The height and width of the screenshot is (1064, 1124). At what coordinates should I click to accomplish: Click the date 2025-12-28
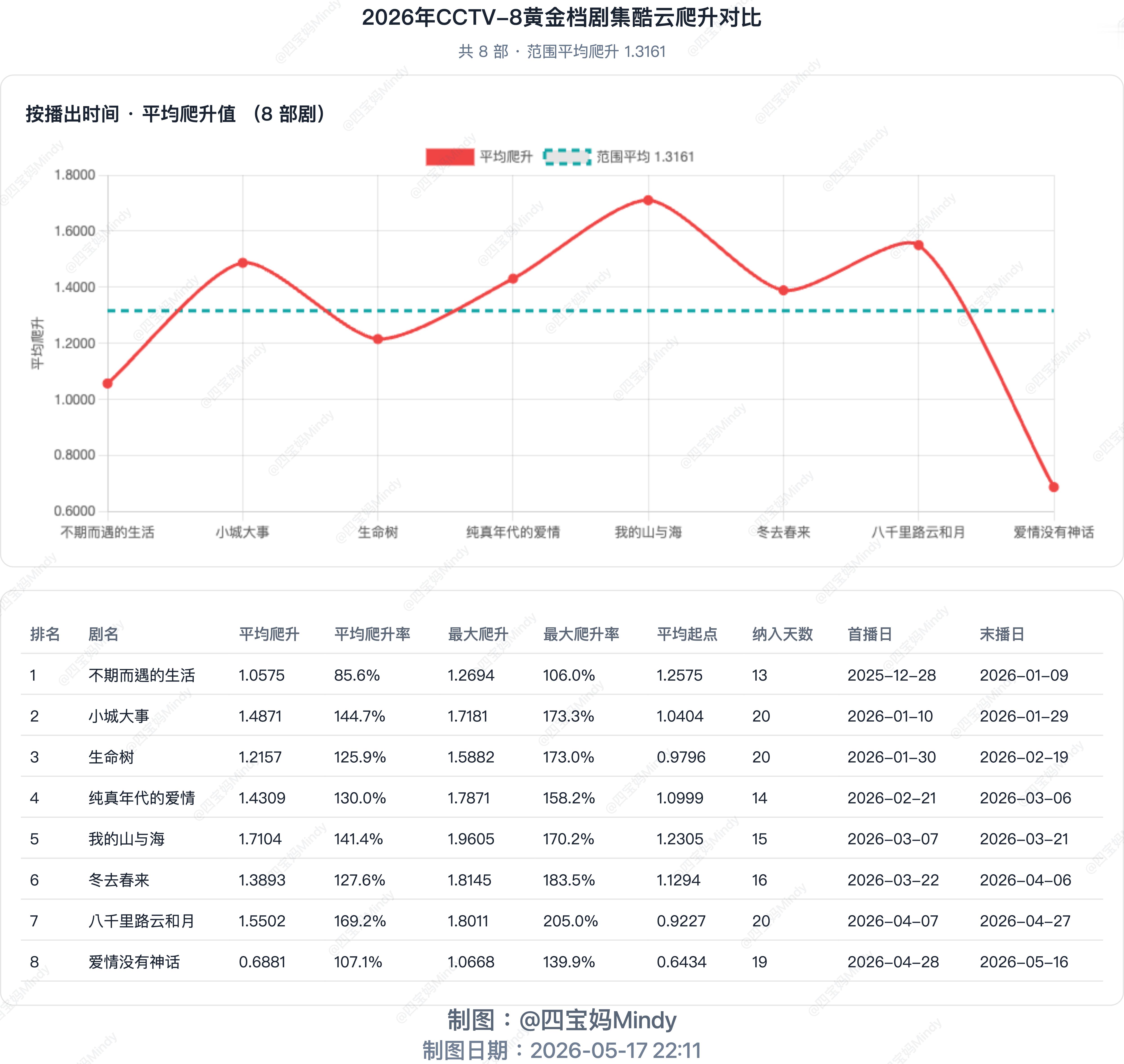click(892, 675)
